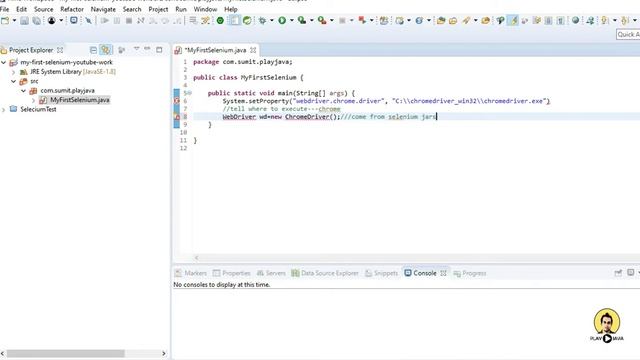Image resolution: width=640 pixels, height=360 pixels.
Task: Open the Navigate menu
Action: coord(103,9)
